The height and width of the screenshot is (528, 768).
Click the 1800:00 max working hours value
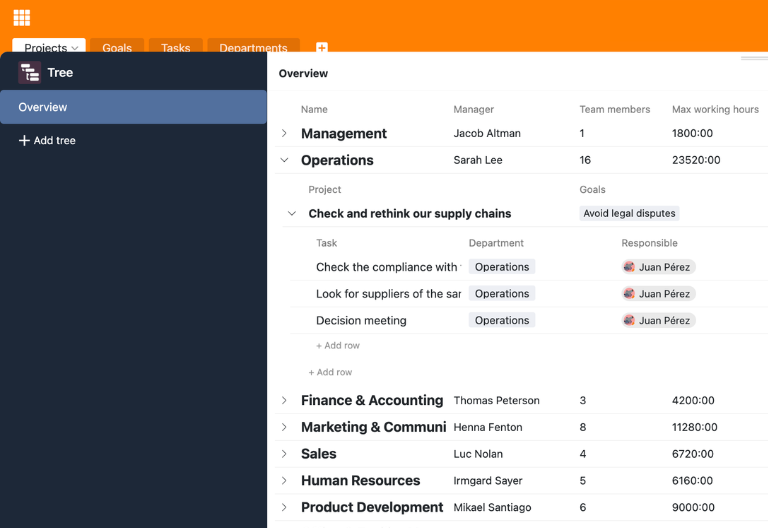pos(692,133)
